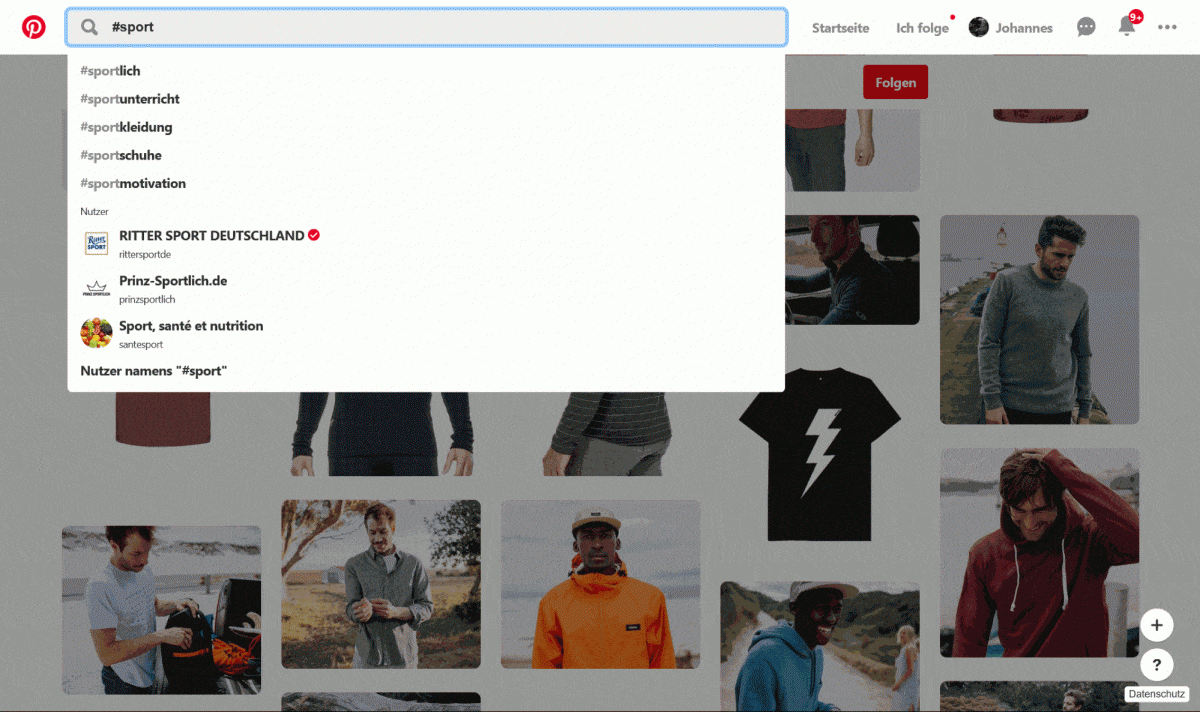Click the Prinz-Sportlich crown logo
Image resolution: width=1200 pixels, height=712 pixels.
point(96,288)
